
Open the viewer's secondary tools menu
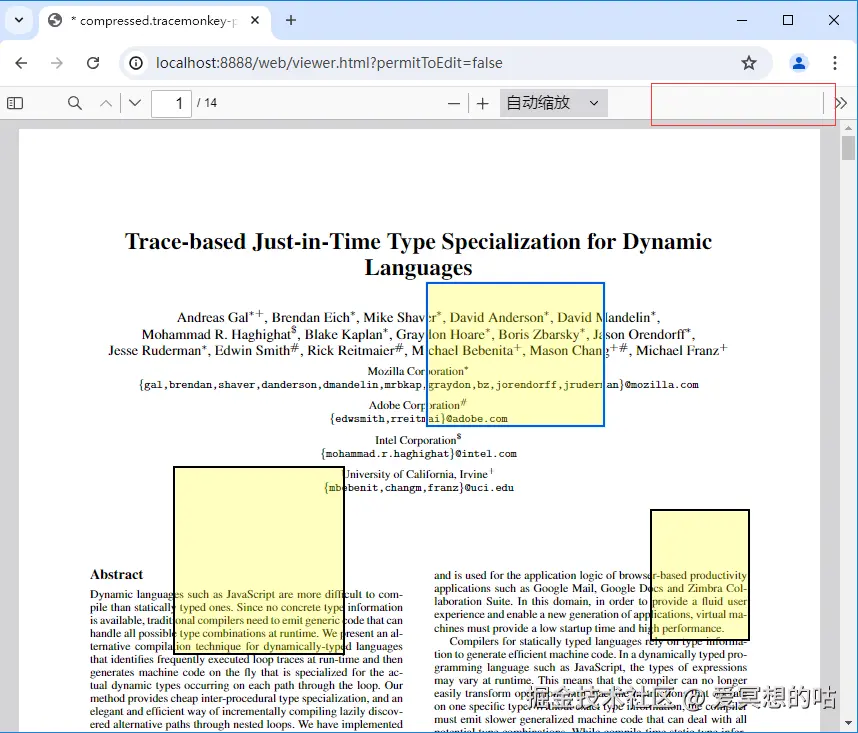841,103
